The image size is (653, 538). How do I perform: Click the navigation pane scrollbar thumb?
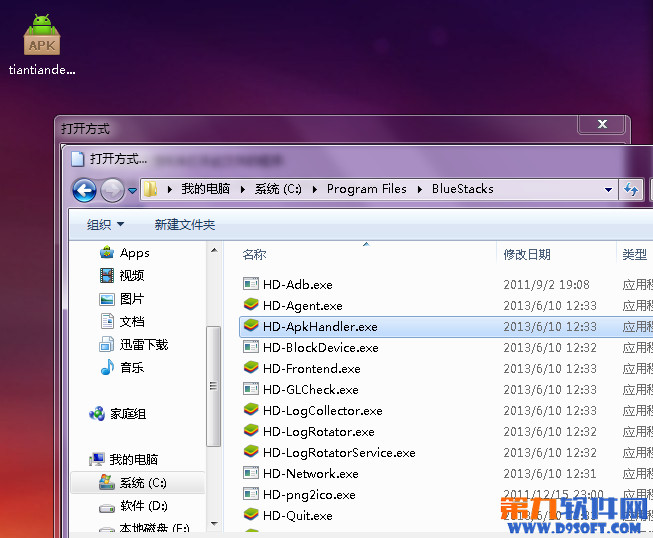pos(214,386)
